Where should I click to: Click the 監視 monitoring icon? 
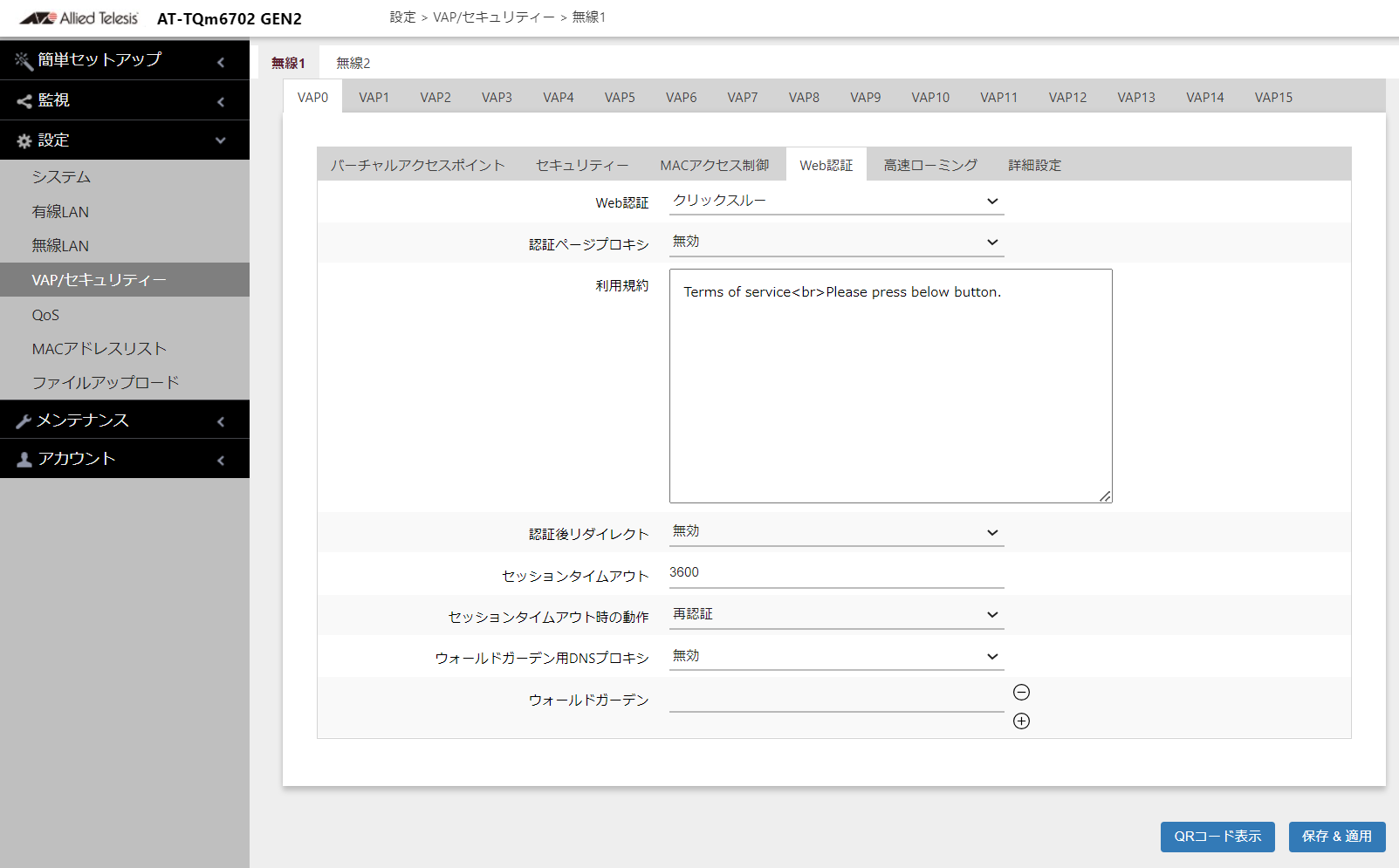point(23,99)
